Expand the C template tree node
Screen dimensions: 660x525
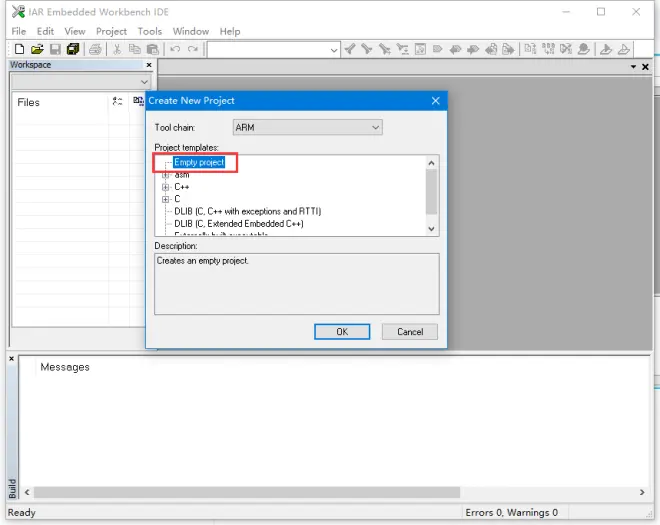click(165, 199)
